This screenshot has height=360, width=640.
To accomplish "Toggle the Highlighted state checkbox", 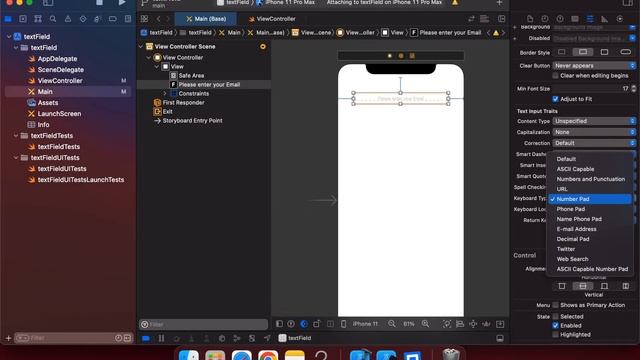I will pos(555,335).
